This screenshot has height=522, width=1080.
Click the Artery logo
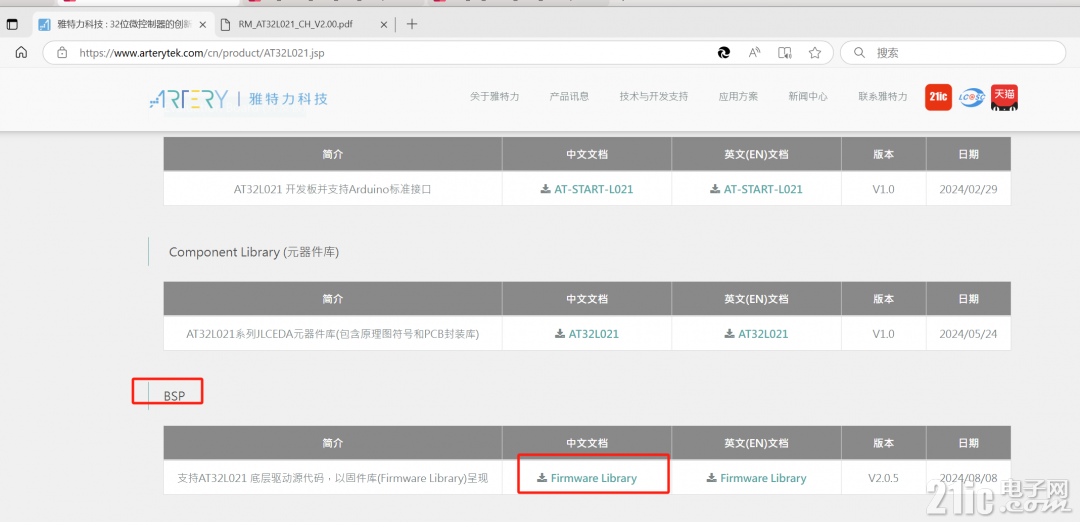[x=238, y=98]
